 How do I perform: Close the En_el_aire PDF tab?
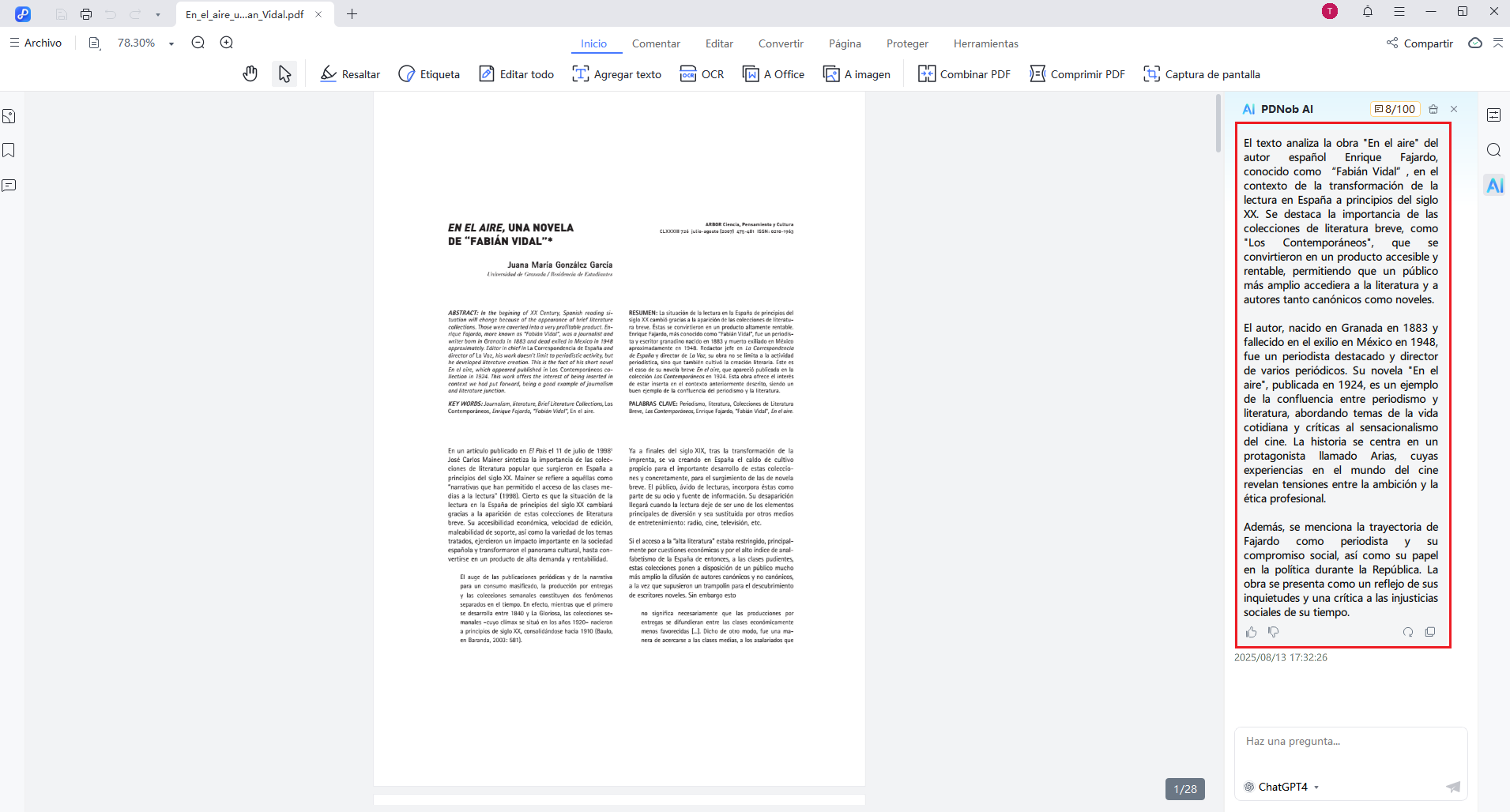pyautogui.click(x=318, y=14)
